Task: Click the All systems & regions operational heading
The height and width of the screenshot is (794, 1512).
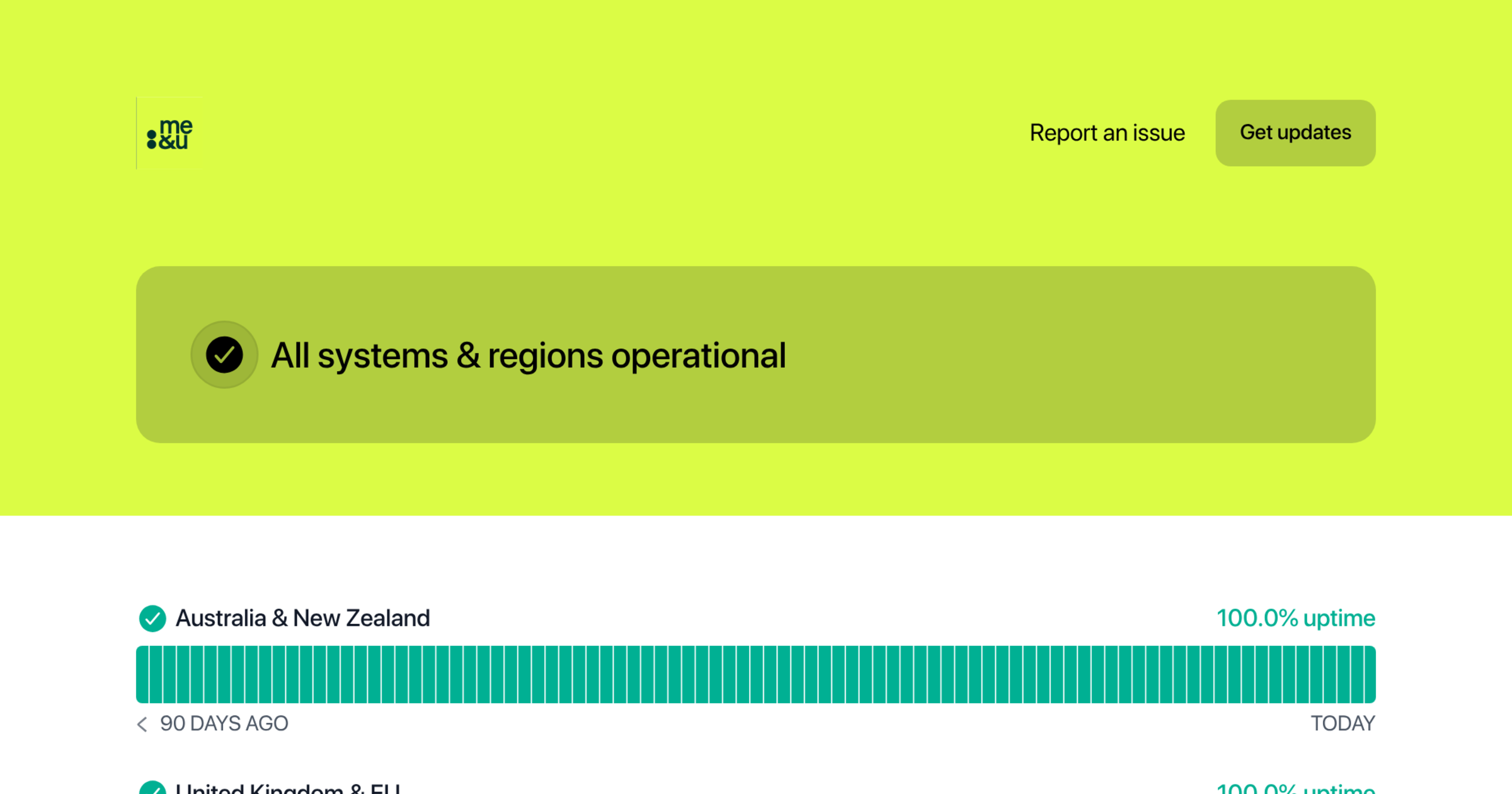Action: [529, 355]
